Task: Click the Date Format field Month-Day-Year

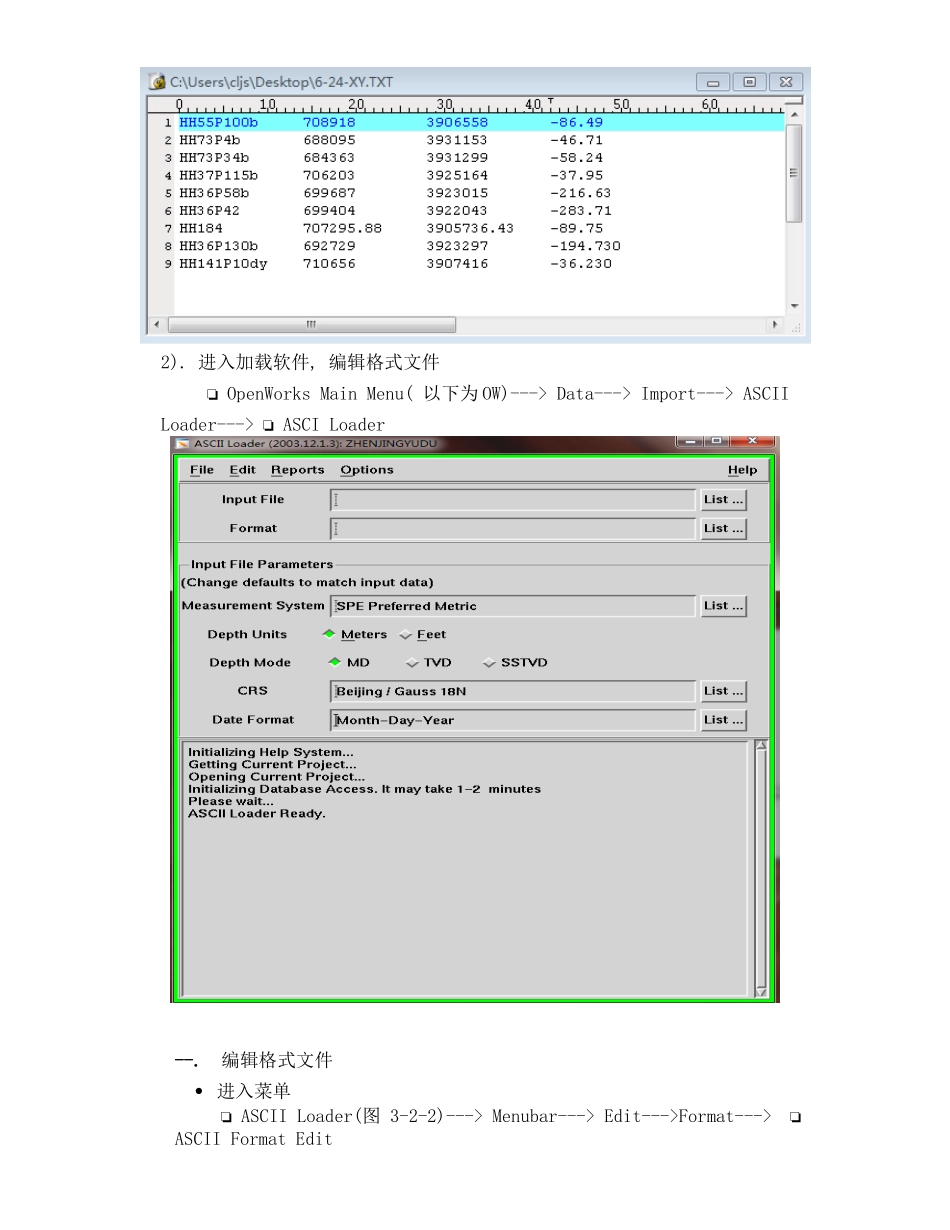Action: point(512,720)
